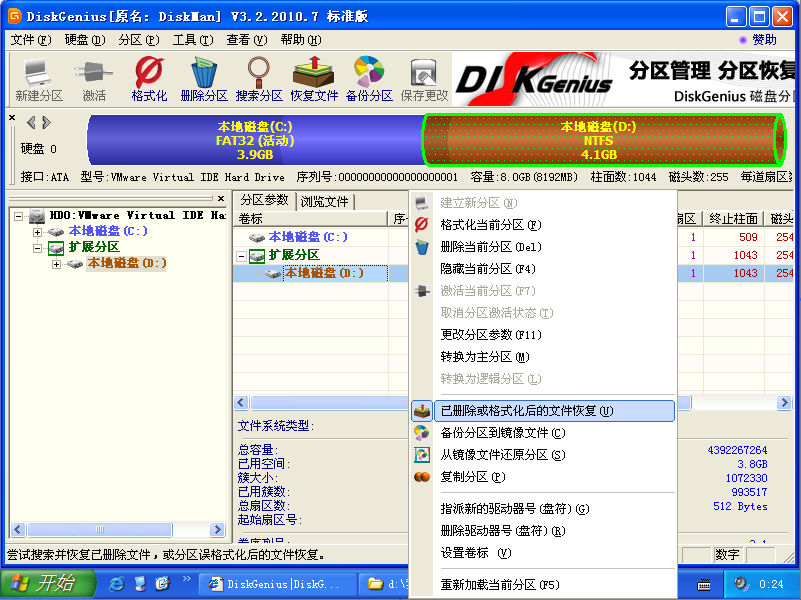Select the 本地磁盘(C:) partition bar
The width and height of the screenshot is (801, 600).
coord(254,140)
